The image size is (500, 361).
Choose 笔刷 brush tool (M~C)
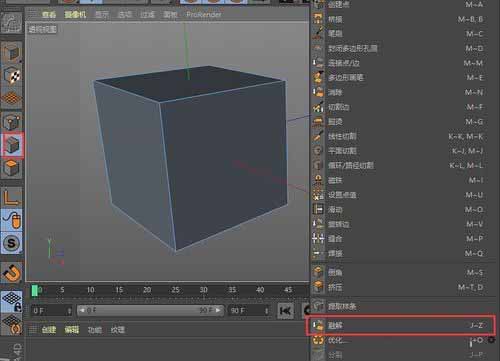click(x=404, y=34)
